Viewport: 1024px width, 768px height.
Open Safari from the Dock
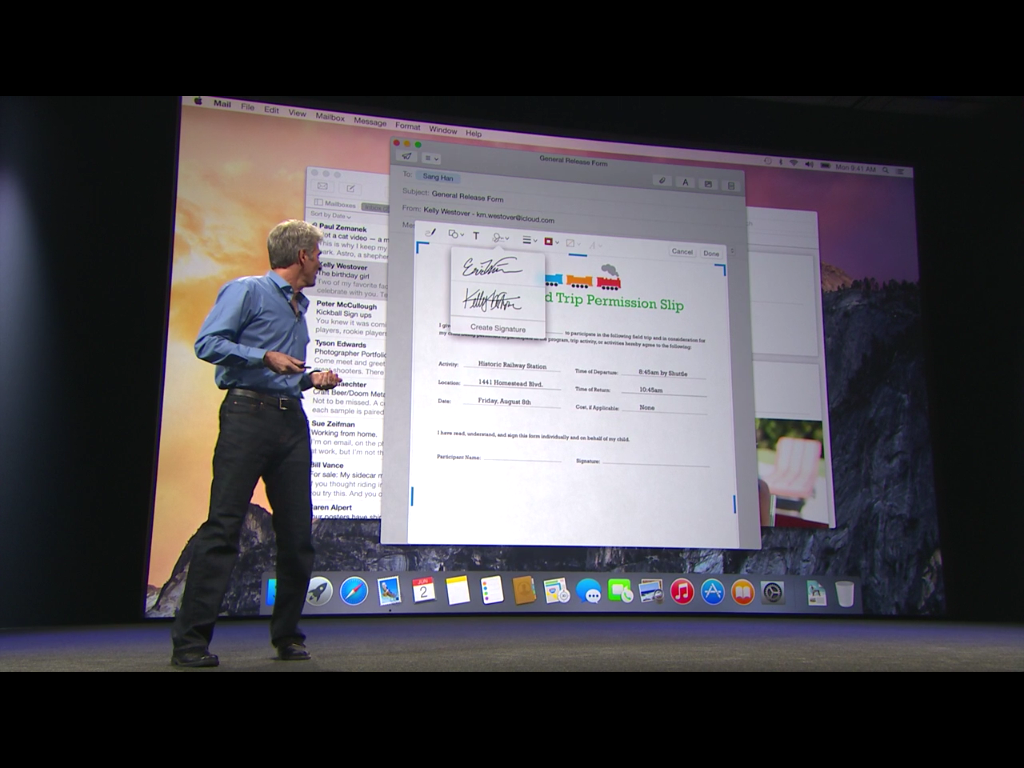tap(353, 592)
